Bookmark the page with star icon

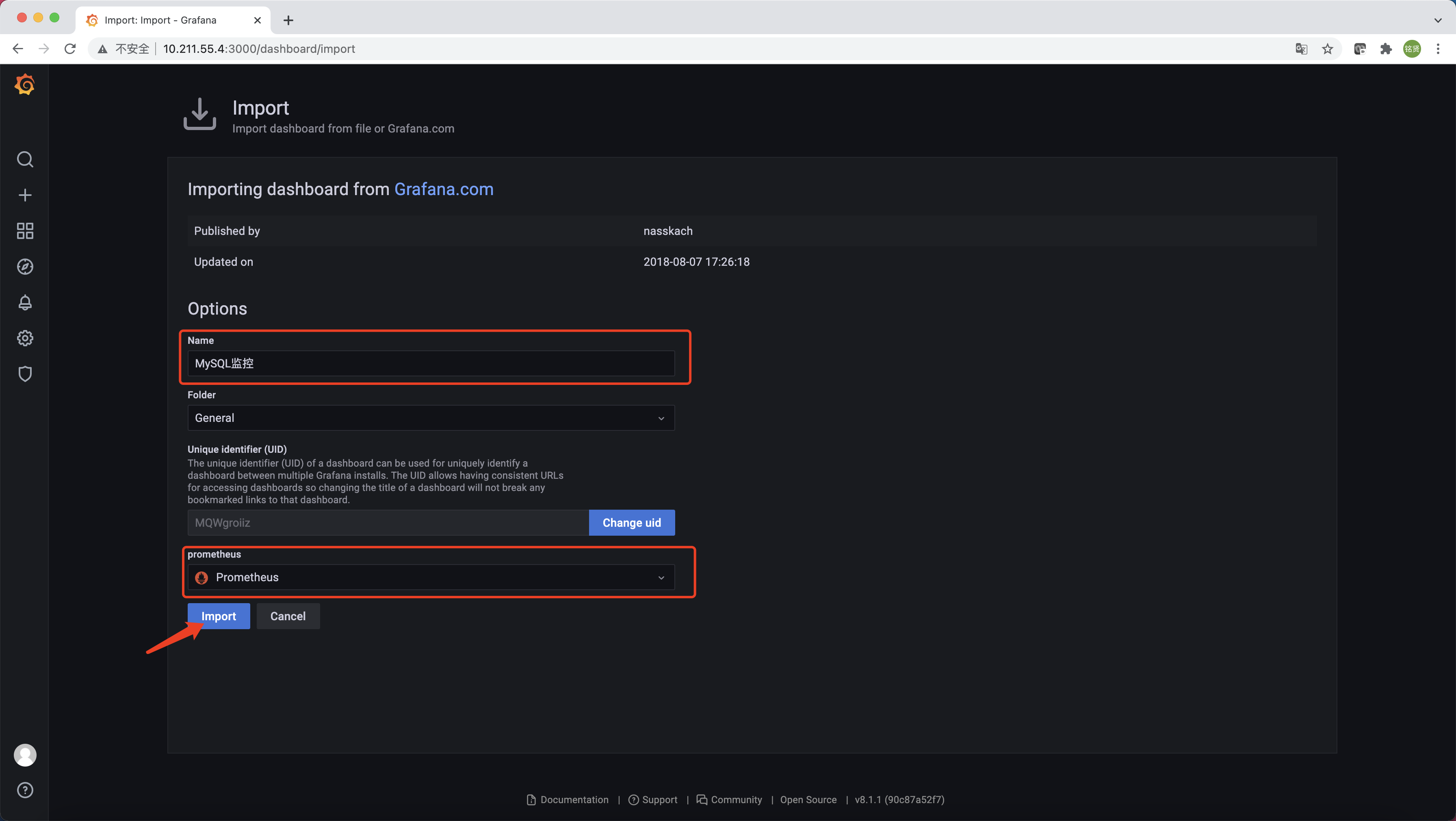tap(1327, 49)
